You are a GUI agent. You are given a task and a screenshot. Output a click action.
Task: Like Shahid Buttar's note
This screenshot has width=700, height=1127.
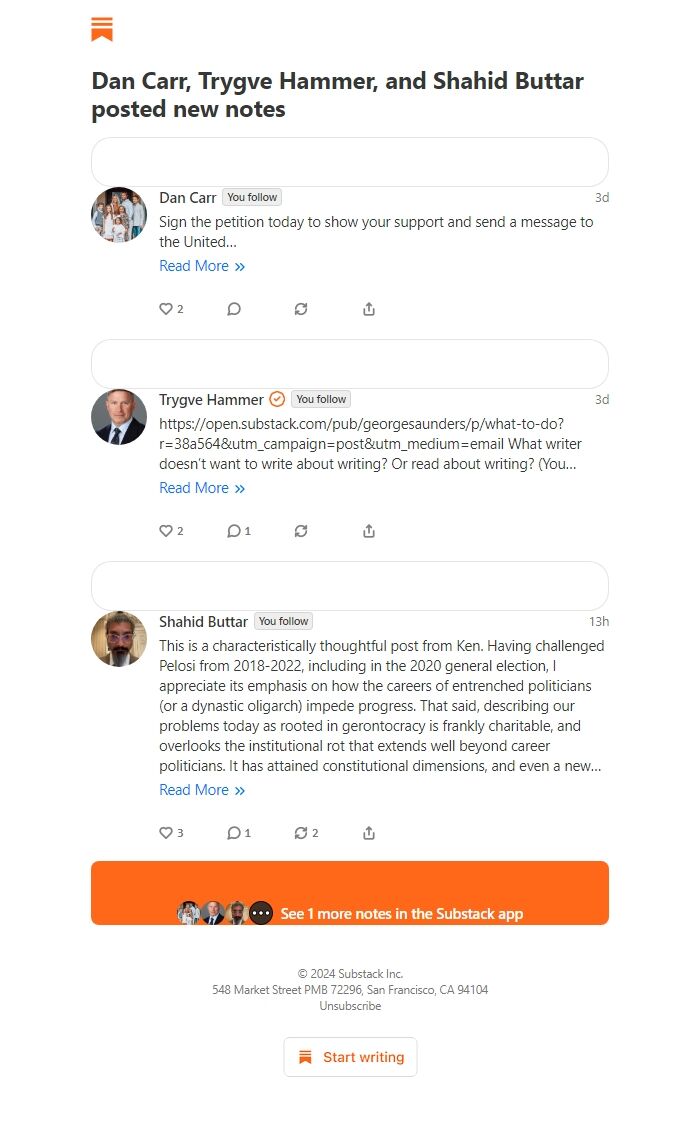[171, 833]
